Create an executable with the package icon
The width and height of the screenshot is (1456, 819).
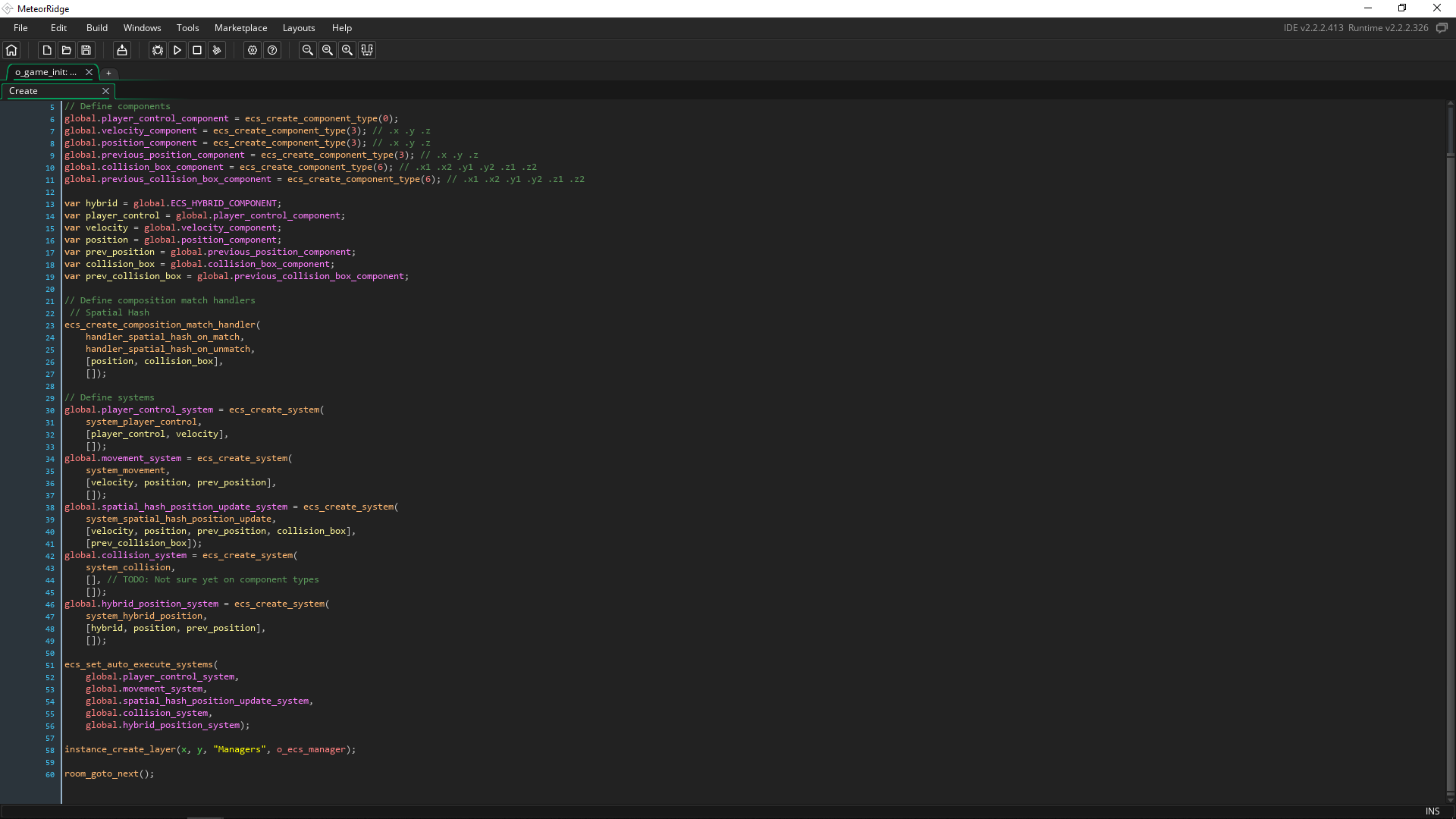click(x=121, y=50)
